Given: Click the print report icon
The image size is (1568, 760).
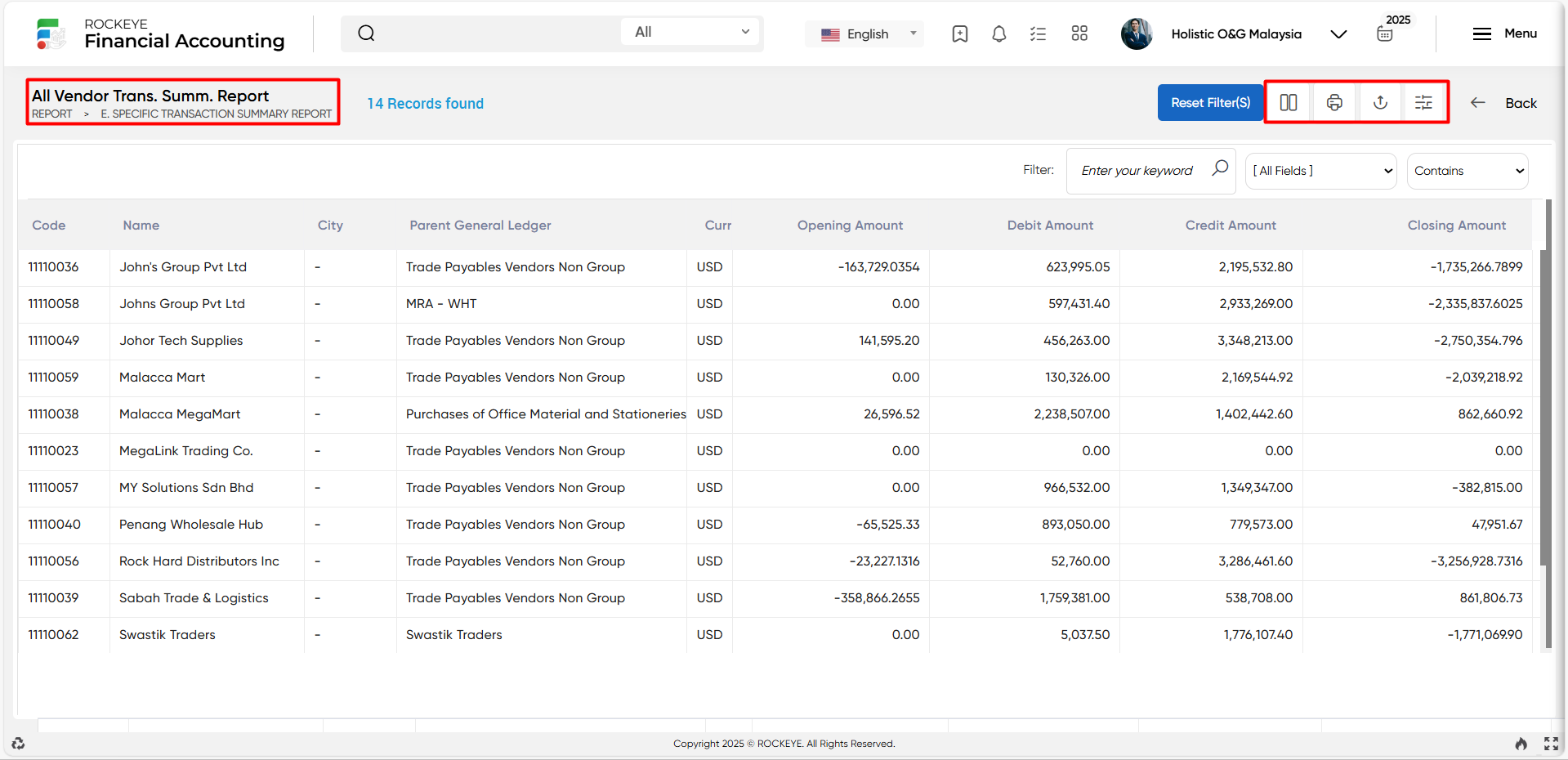Looking at the screenshot, I should coord(1334,102).
